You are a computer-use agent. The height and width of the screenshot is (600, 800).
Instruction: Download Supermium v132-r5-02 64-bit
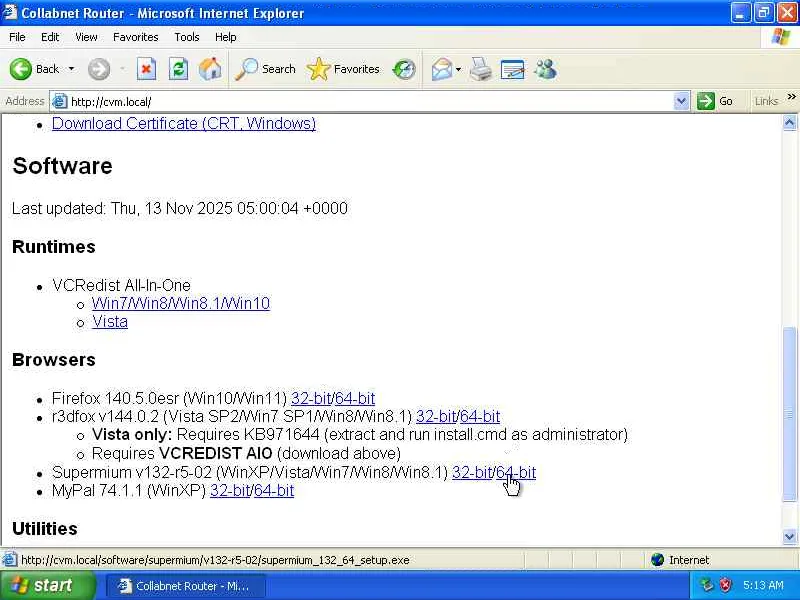coord(516,472)
